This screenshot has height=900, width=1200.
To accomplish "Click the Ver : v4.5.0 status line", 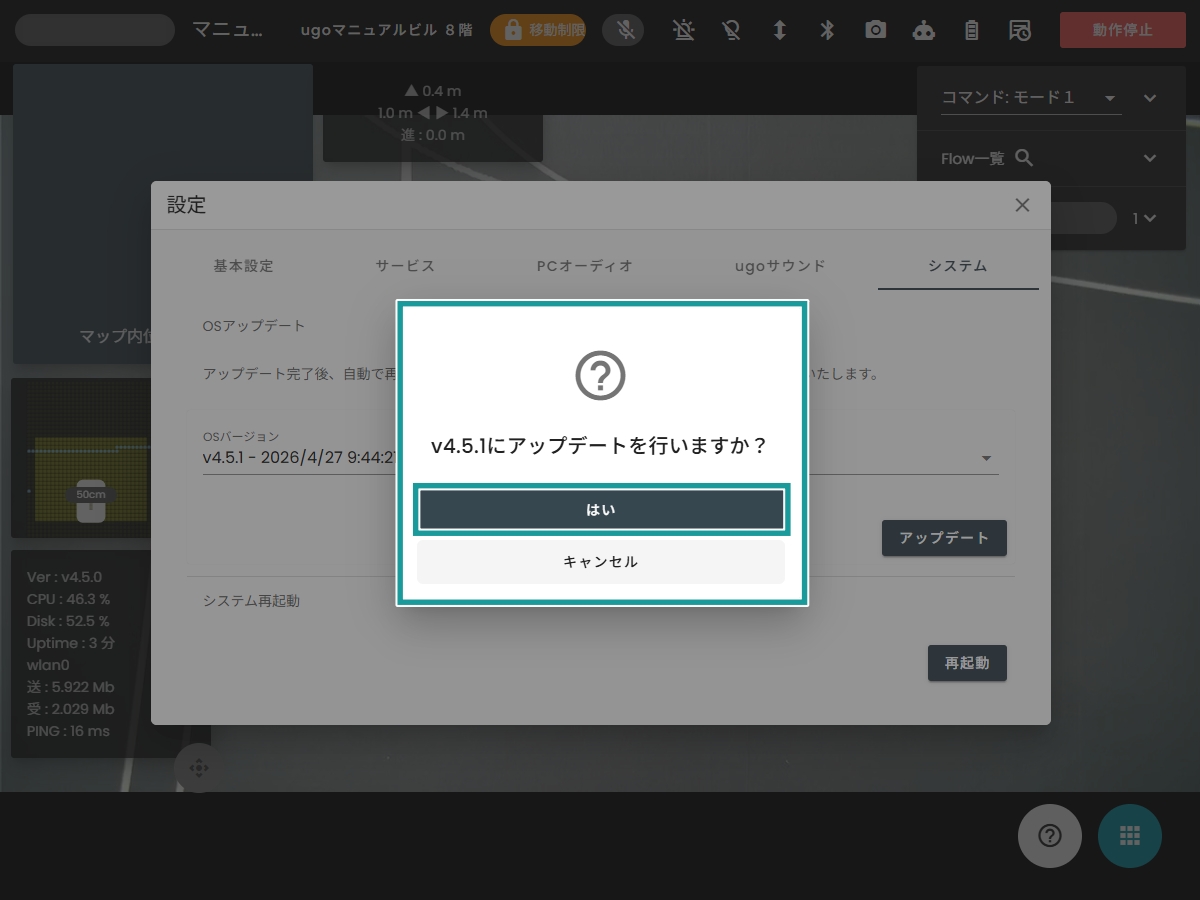I will tap(64, 577).
